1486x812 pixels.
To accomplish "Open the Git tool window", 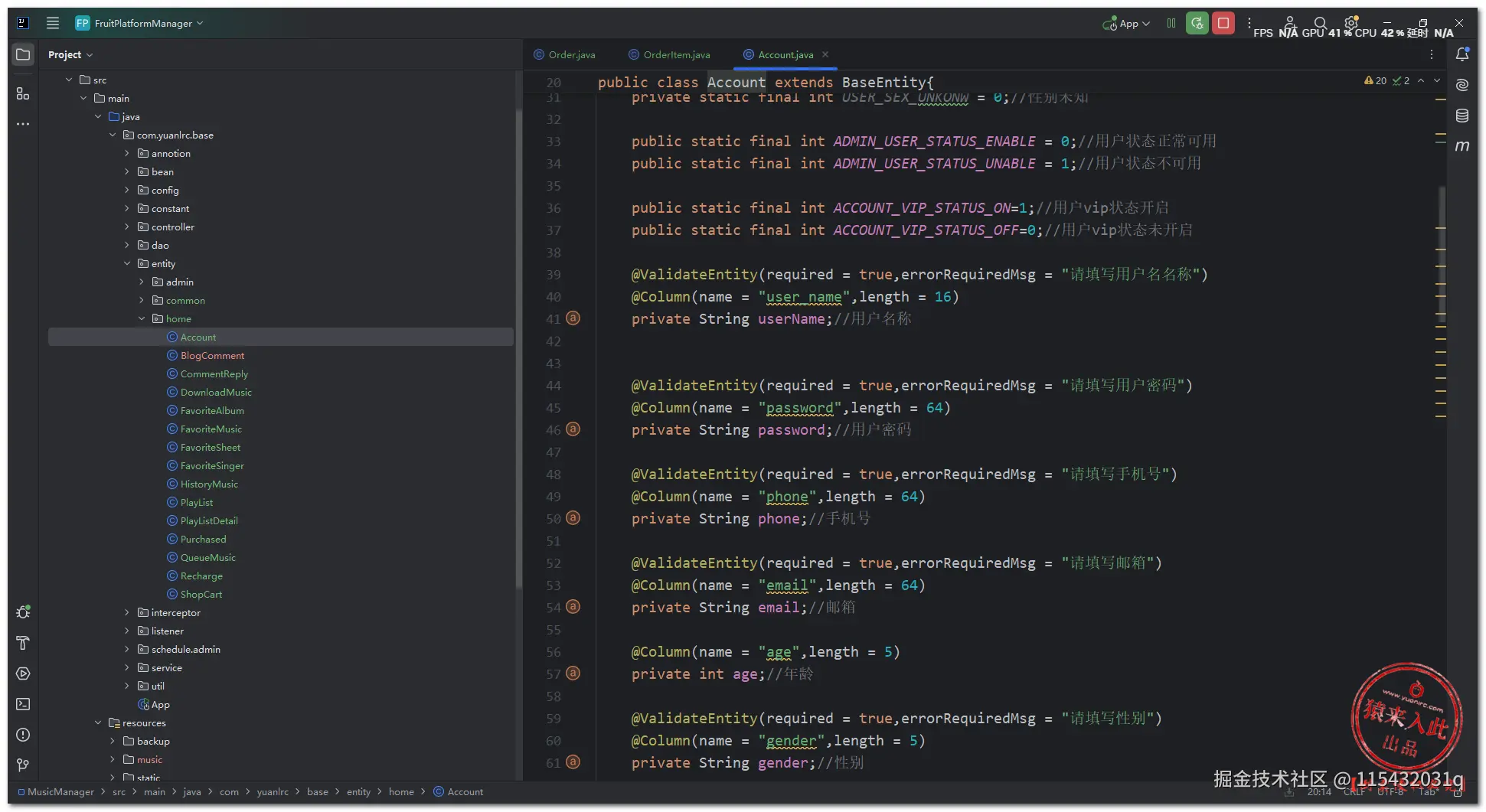I will [23, 765].
